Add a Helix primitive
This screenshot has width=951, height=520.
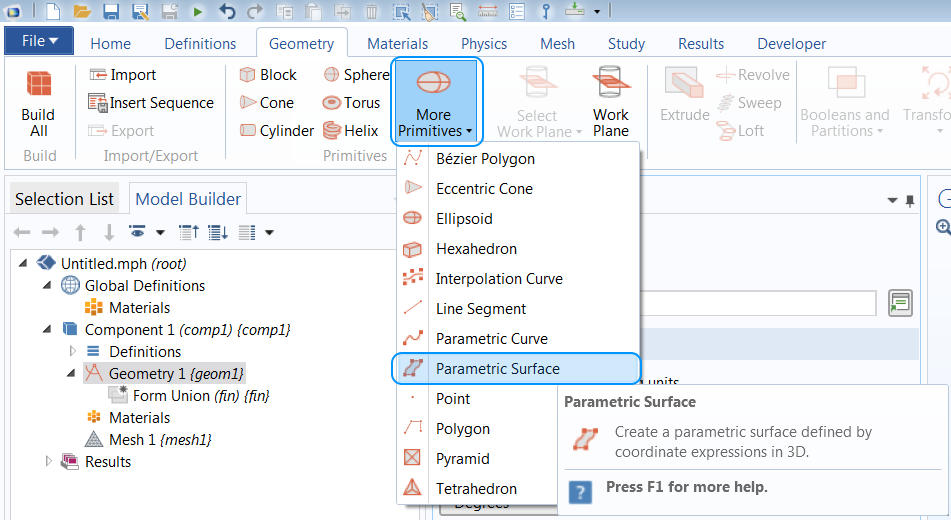(351, 130)
